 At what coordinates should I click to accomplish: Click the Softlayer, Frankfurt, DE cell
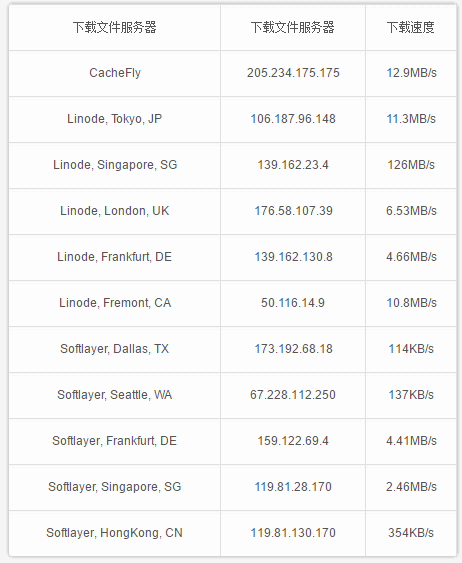tap(115, 441)
